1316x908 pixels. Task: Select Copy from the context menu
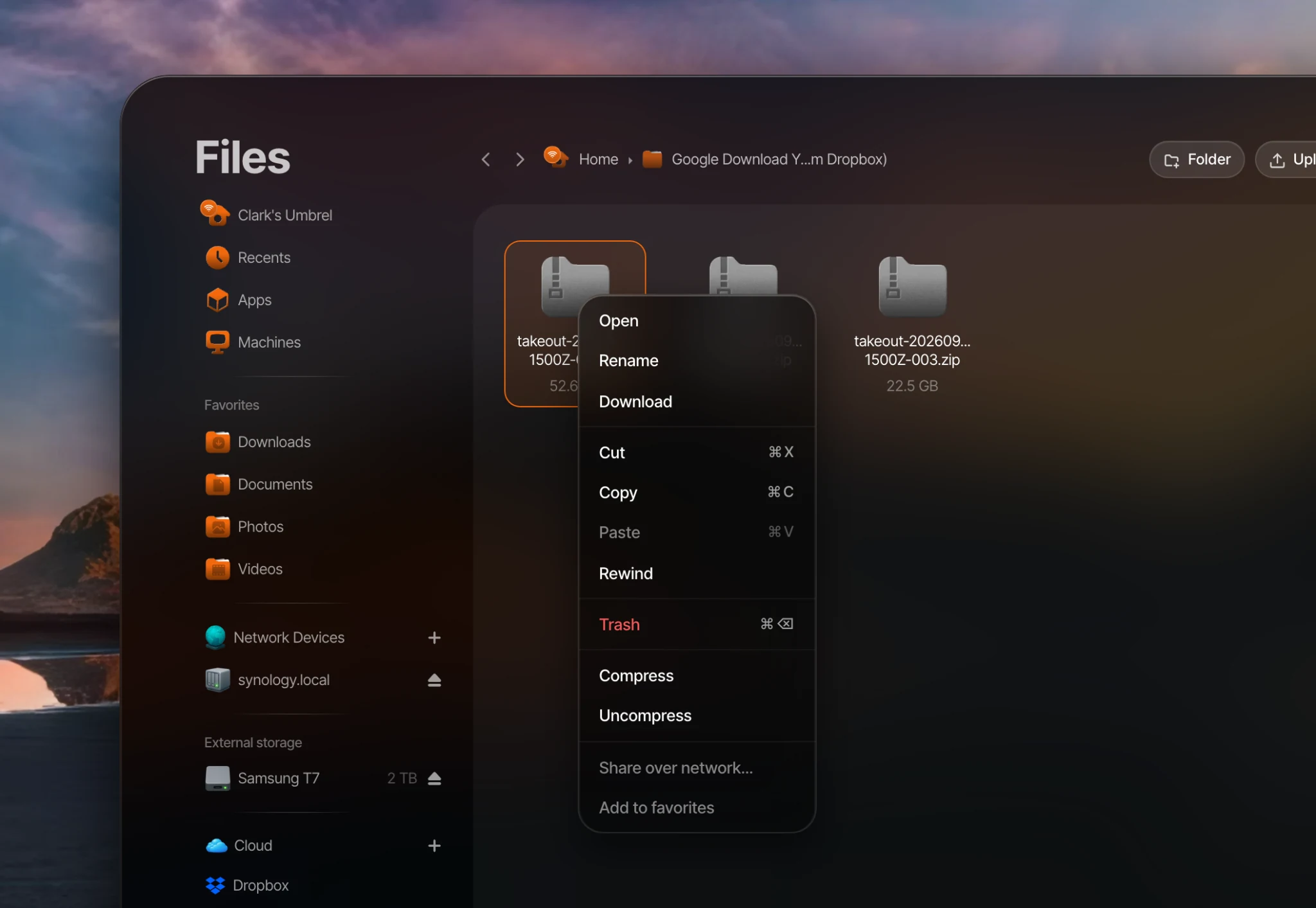pos(697,492)
